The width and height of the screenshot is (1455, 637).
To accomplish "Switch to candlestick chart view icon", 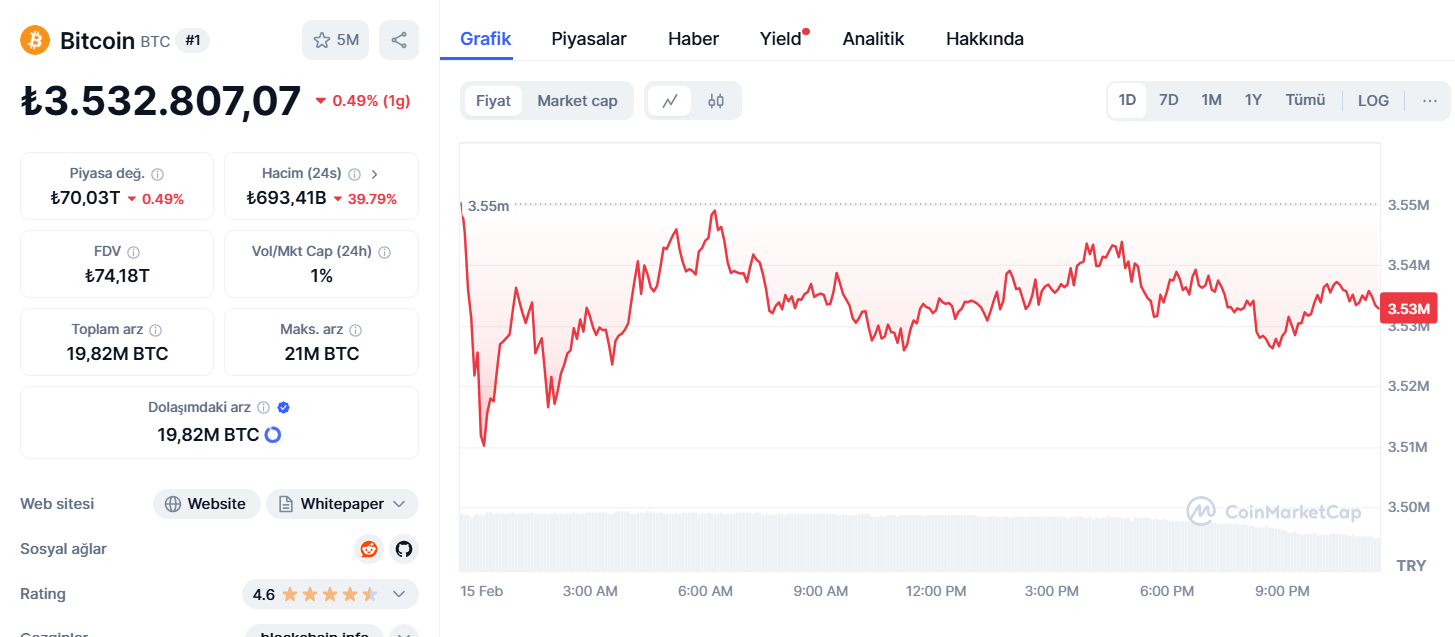I will click(716, 101).
